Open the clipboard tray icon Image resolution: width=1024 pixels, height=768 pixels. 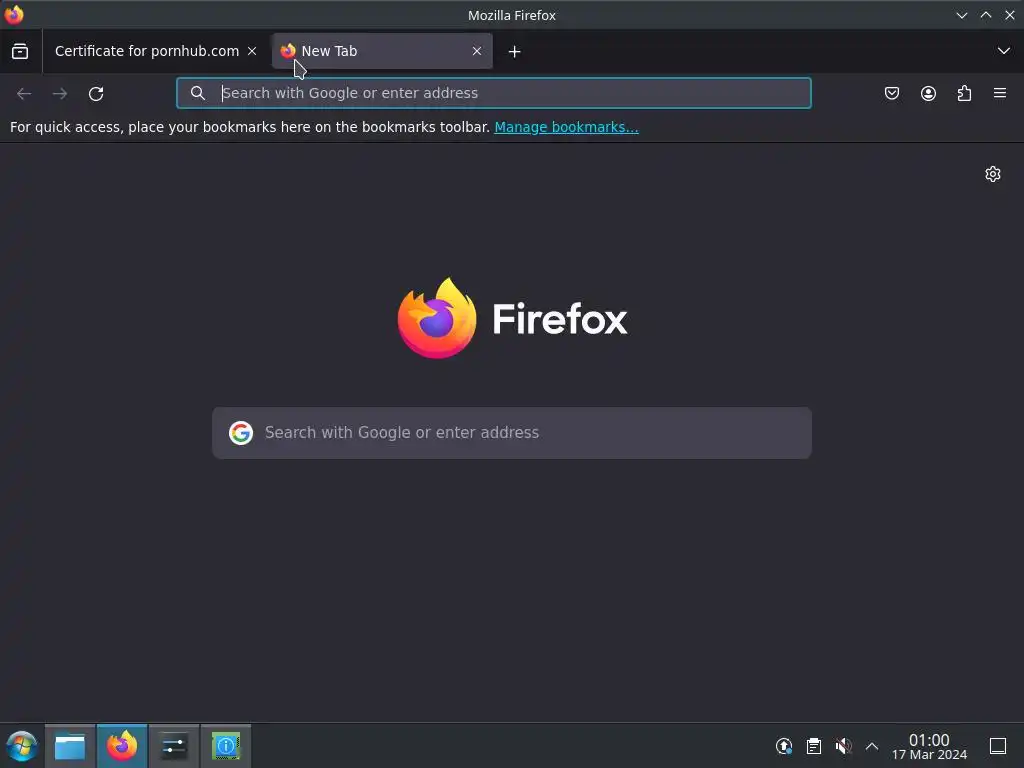tap(814, 746)
